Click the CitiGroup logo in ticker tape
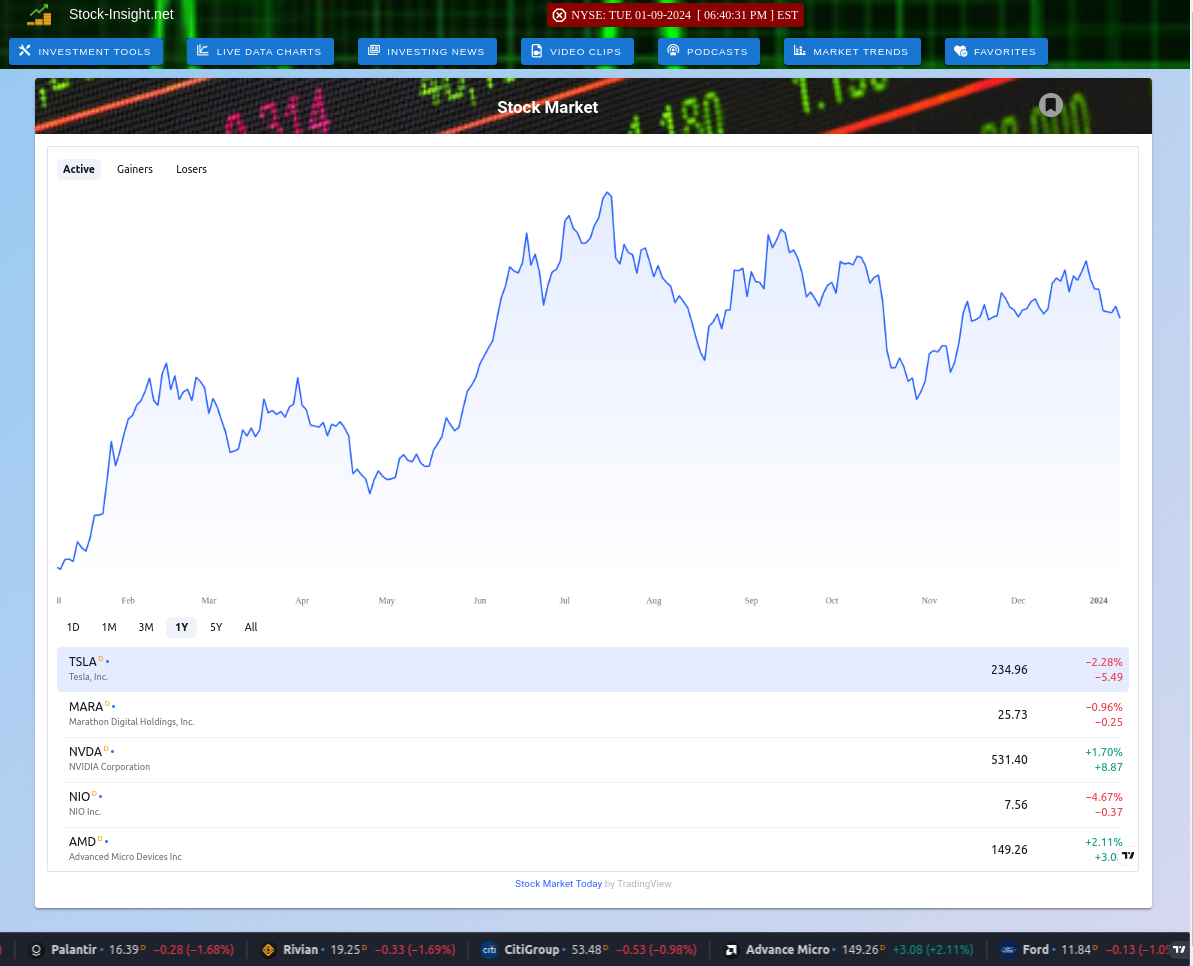Viewport: 1193px width, 966px height. click(x=489, y=950)
